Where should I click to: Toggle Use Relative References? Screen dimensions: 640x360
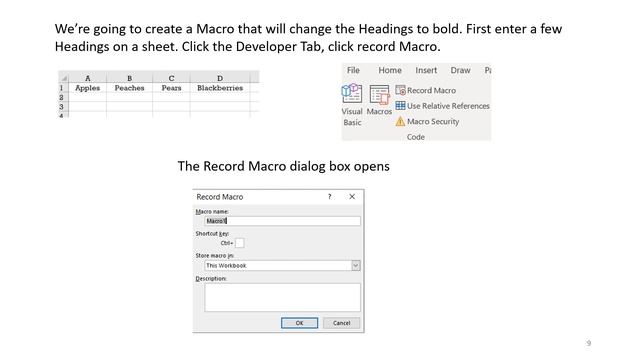[442, 106]
